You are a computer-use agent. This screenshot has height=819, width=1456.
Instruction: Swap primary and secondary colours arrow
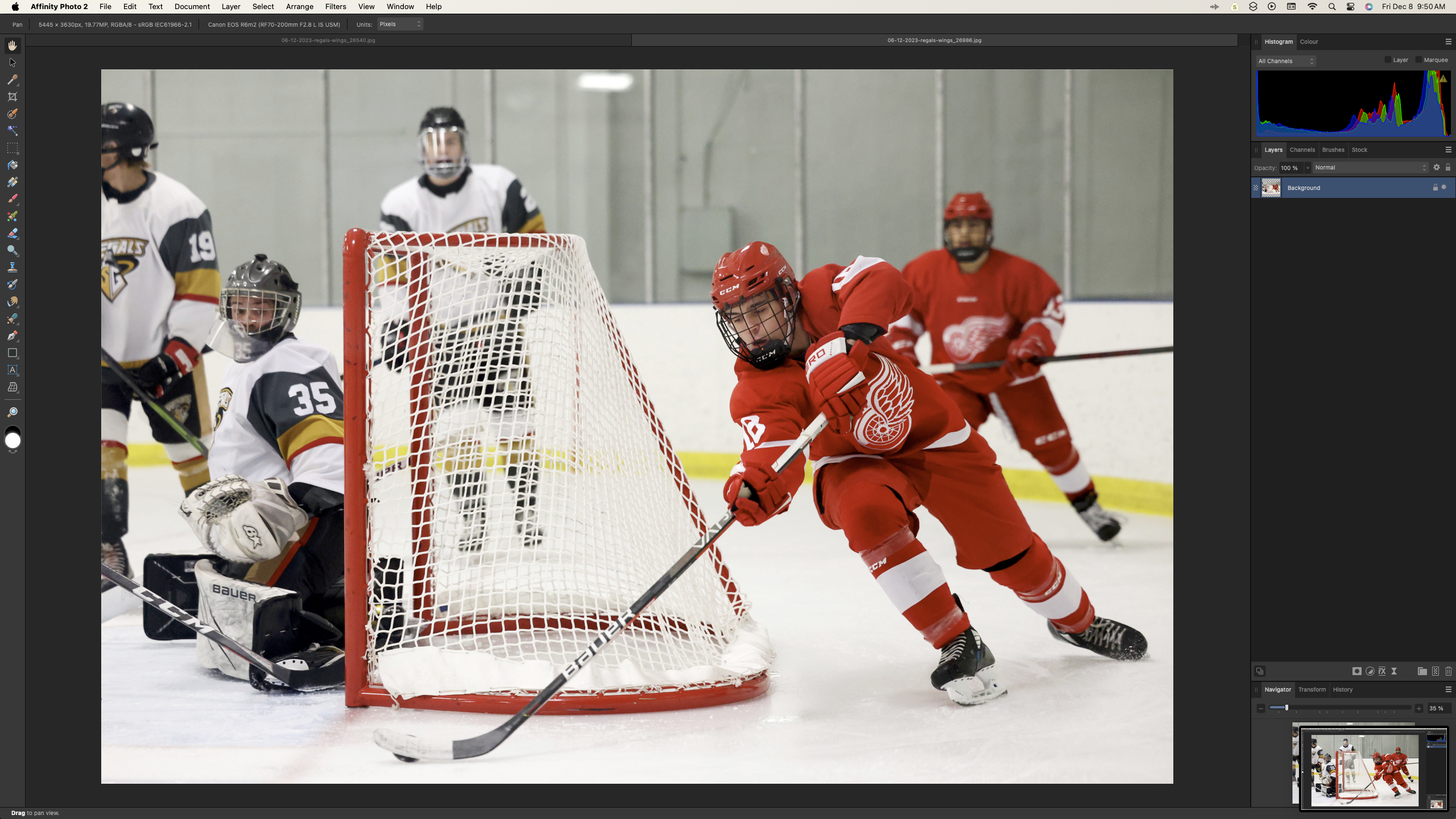click(x=13, y=452)
